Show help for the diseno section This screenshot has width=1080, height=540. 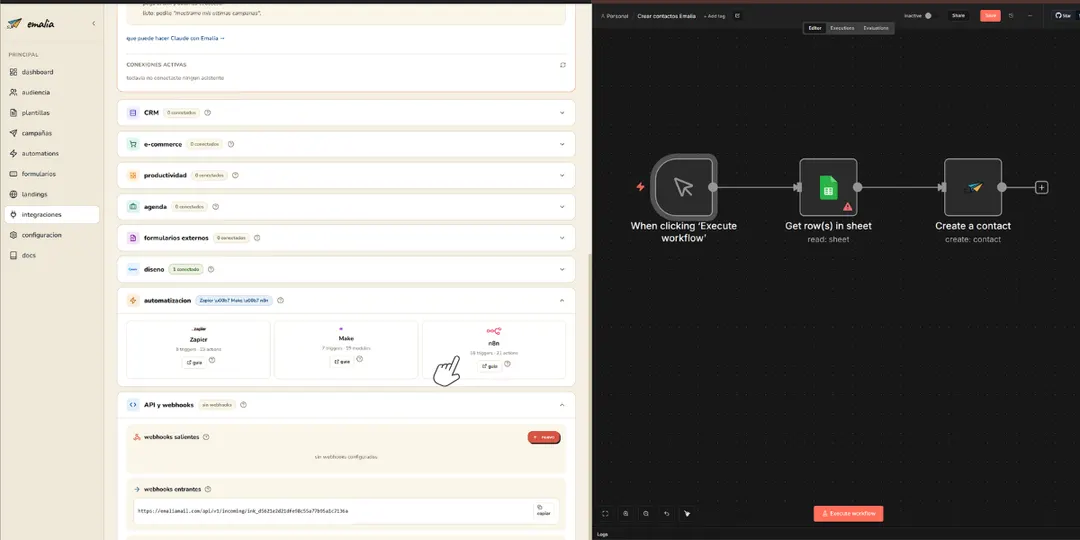pos(211,269)
